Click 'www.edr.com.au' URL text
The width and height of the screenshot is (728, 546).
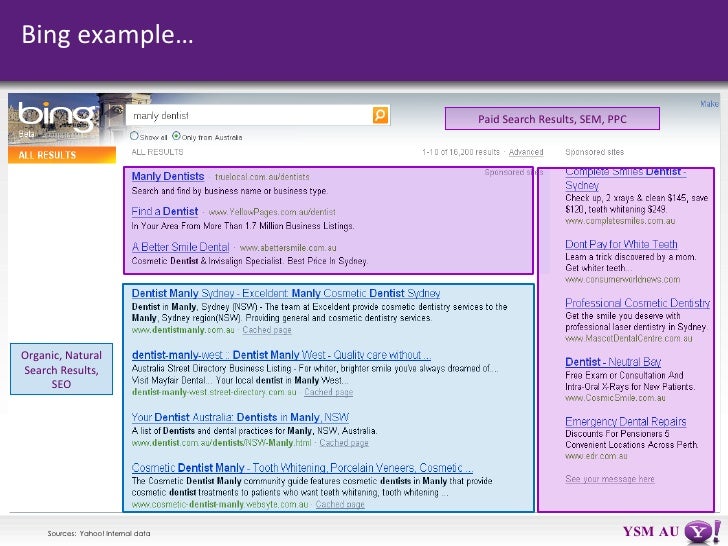[596, 456]
